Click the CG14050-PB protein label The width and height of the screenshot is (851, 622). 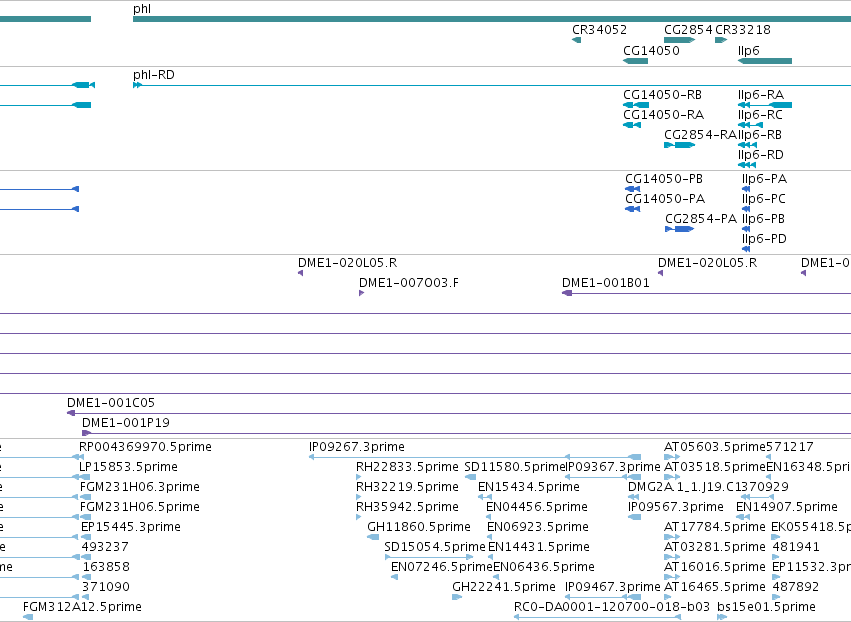pos(664,179)
